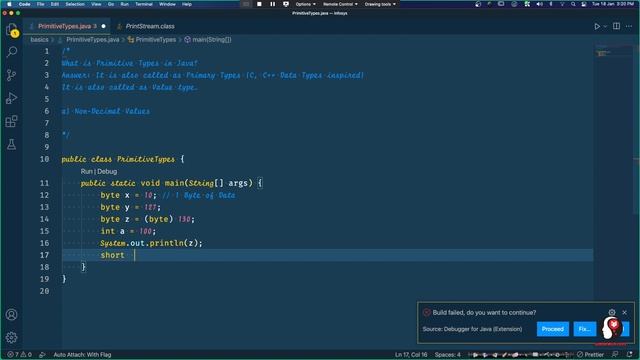Open the File menu
The height and width of the screenshot is (360, 640).
click(x=40, y=4)
